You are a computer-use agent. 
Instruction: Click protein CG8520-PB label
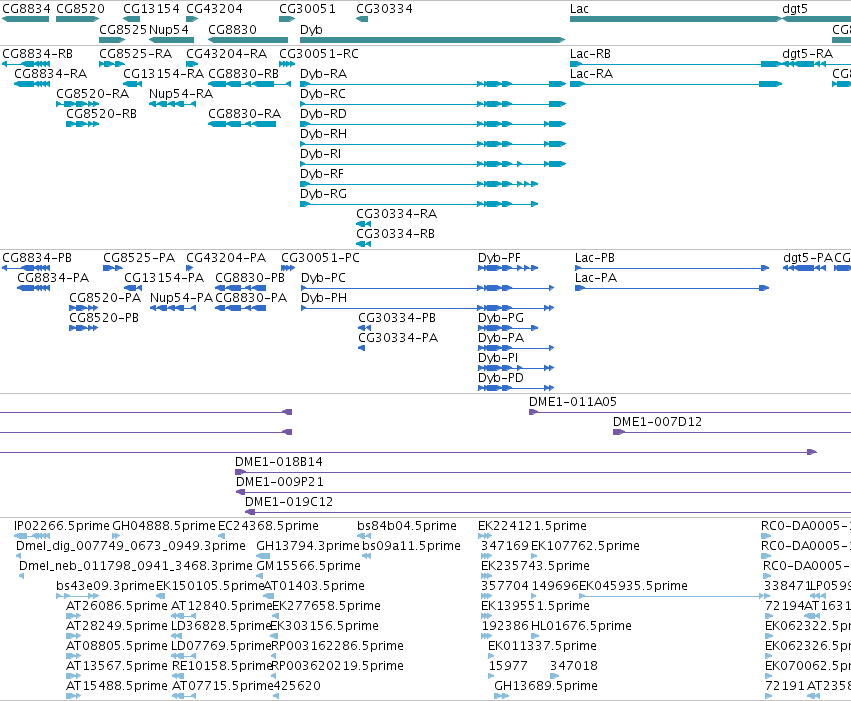pyautogui.click(x=104, y=318)
